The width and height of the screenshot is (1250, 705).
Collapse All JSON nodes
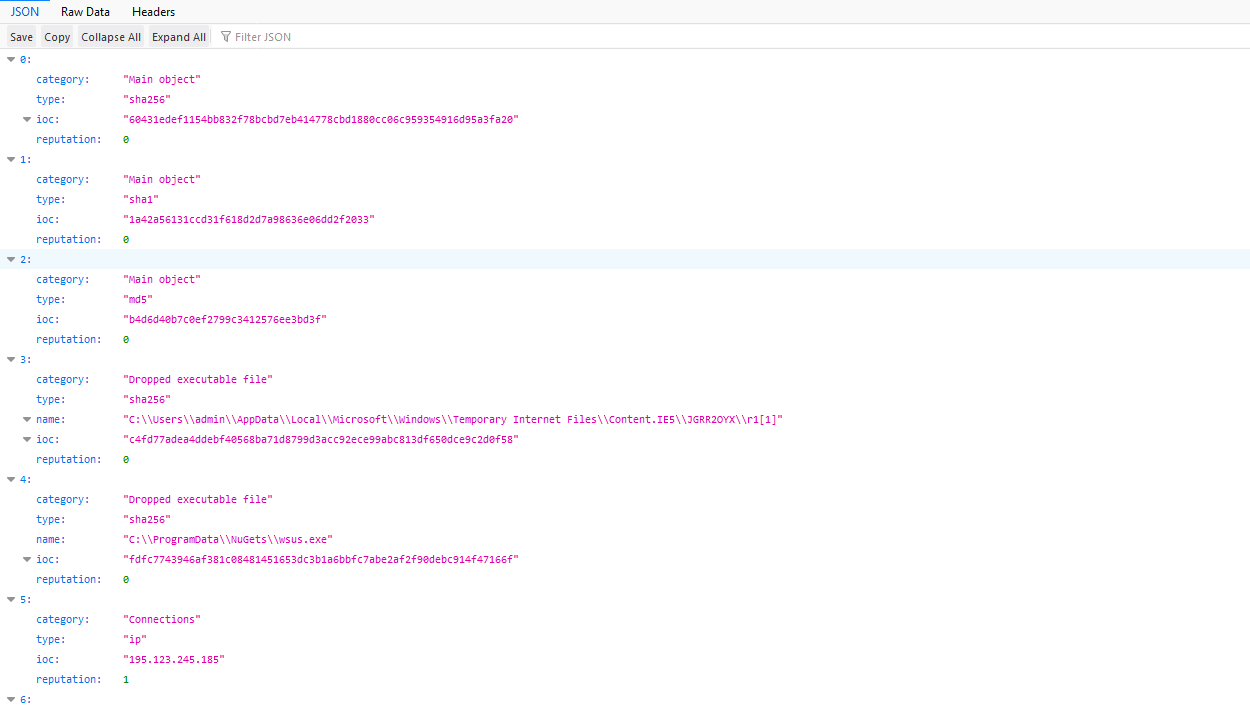(111, 37)
